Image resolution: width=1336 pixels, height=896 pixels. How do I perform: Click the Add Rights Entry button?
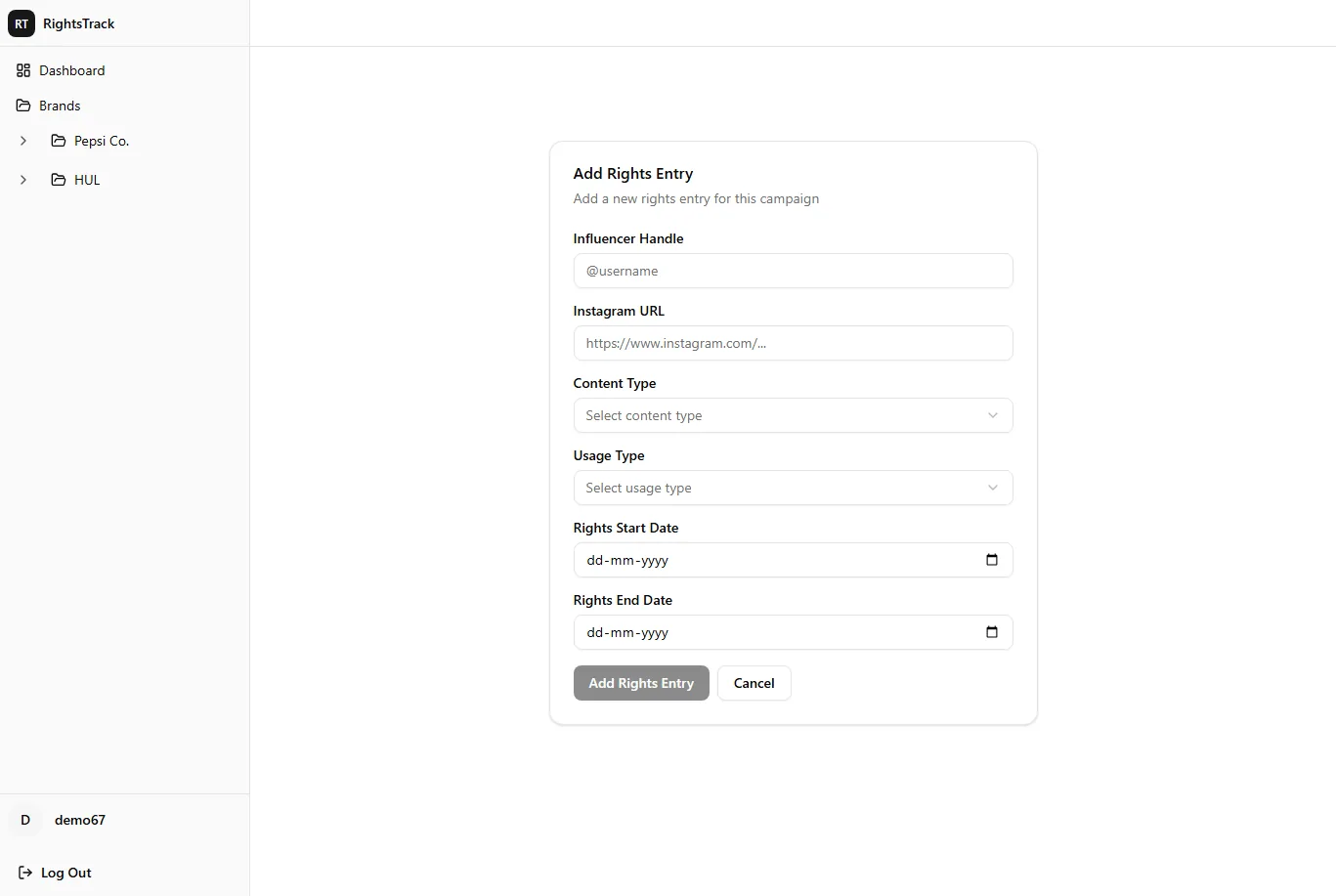tap(640, 683)
